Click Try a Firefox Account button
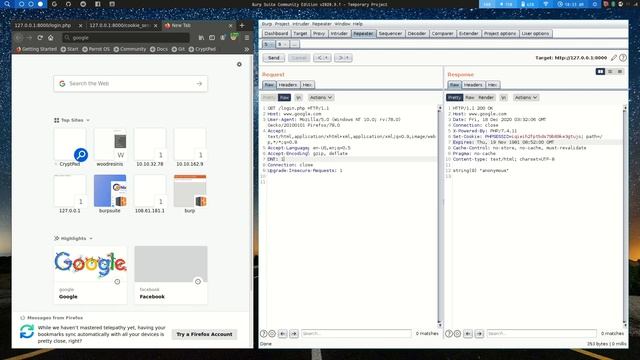 pos(204,334)
